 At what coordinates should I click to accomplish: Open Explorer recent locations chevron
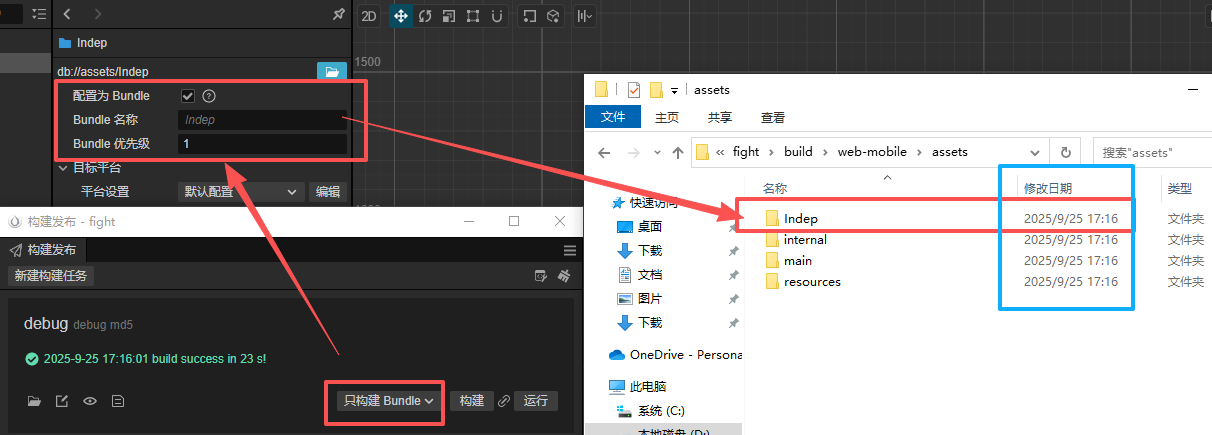tap(657, 153)
